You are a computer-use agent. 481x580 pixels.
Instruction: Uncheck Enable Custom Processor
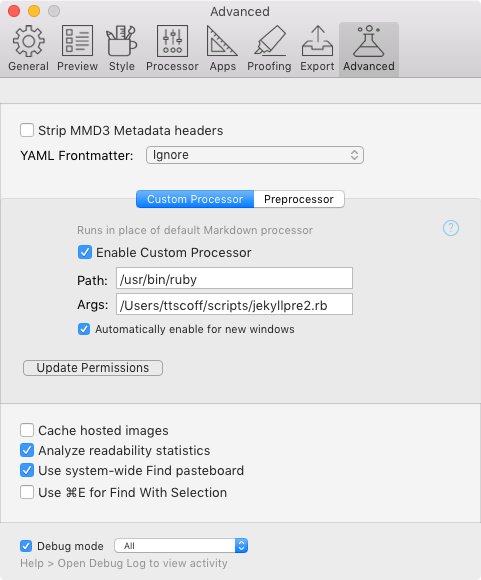(x=85, y=252)
